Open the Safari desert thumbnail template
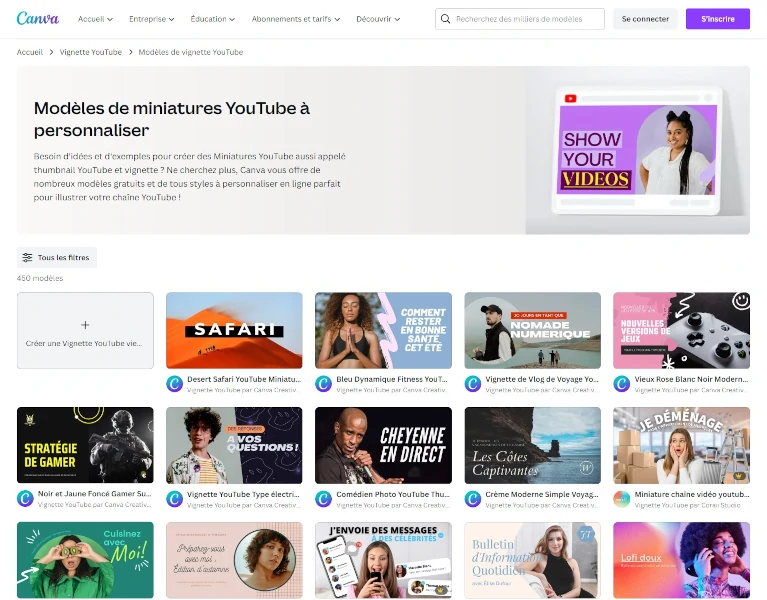Screen dimensions: 767x600 (234, 330)
